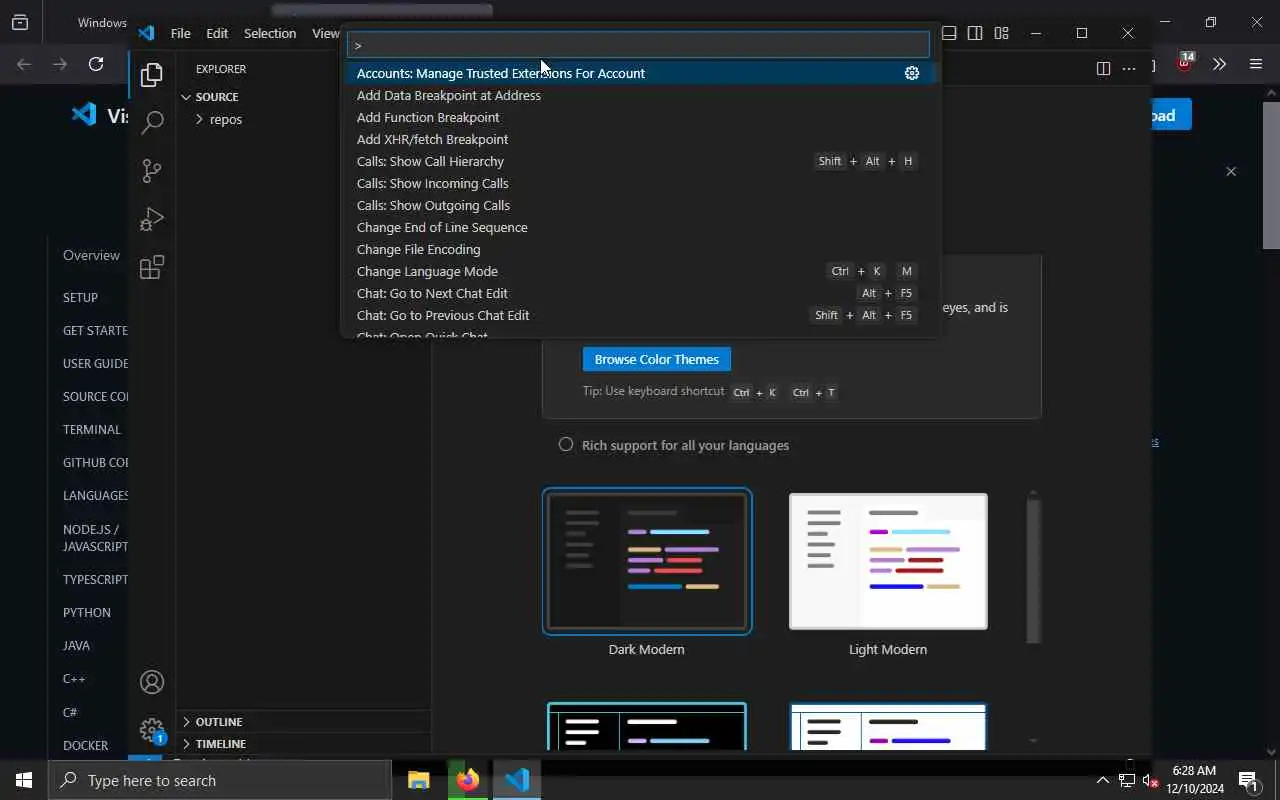Split the editor to the right
Image resolution: width=1280 pixels, height=800 pixels.
tap(1103, 68)
